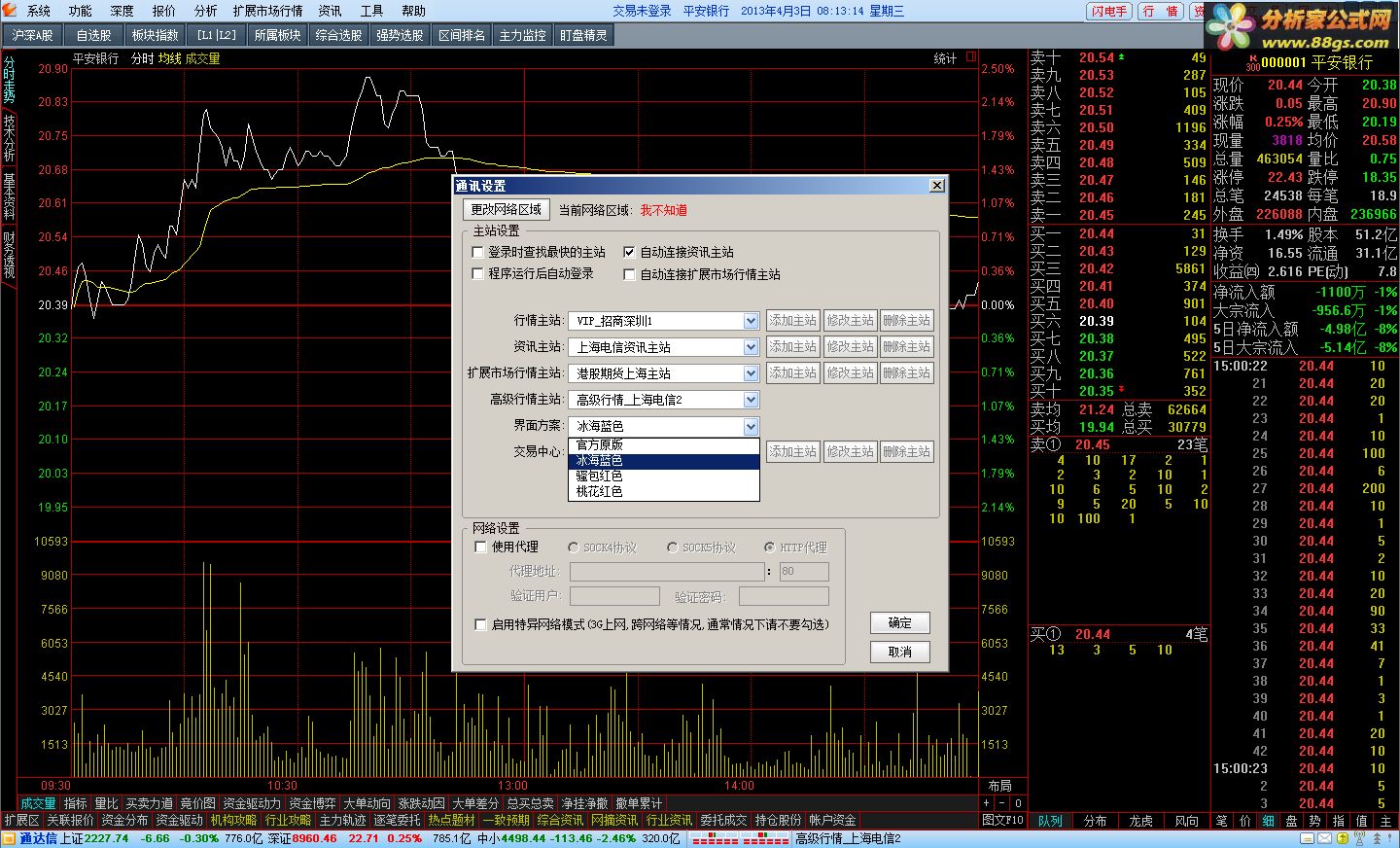Click 删除主站 in 扩展市场行情主站 row
Image resolution: width=1400 pixels, height=848 pixels.
click(907, 373)
